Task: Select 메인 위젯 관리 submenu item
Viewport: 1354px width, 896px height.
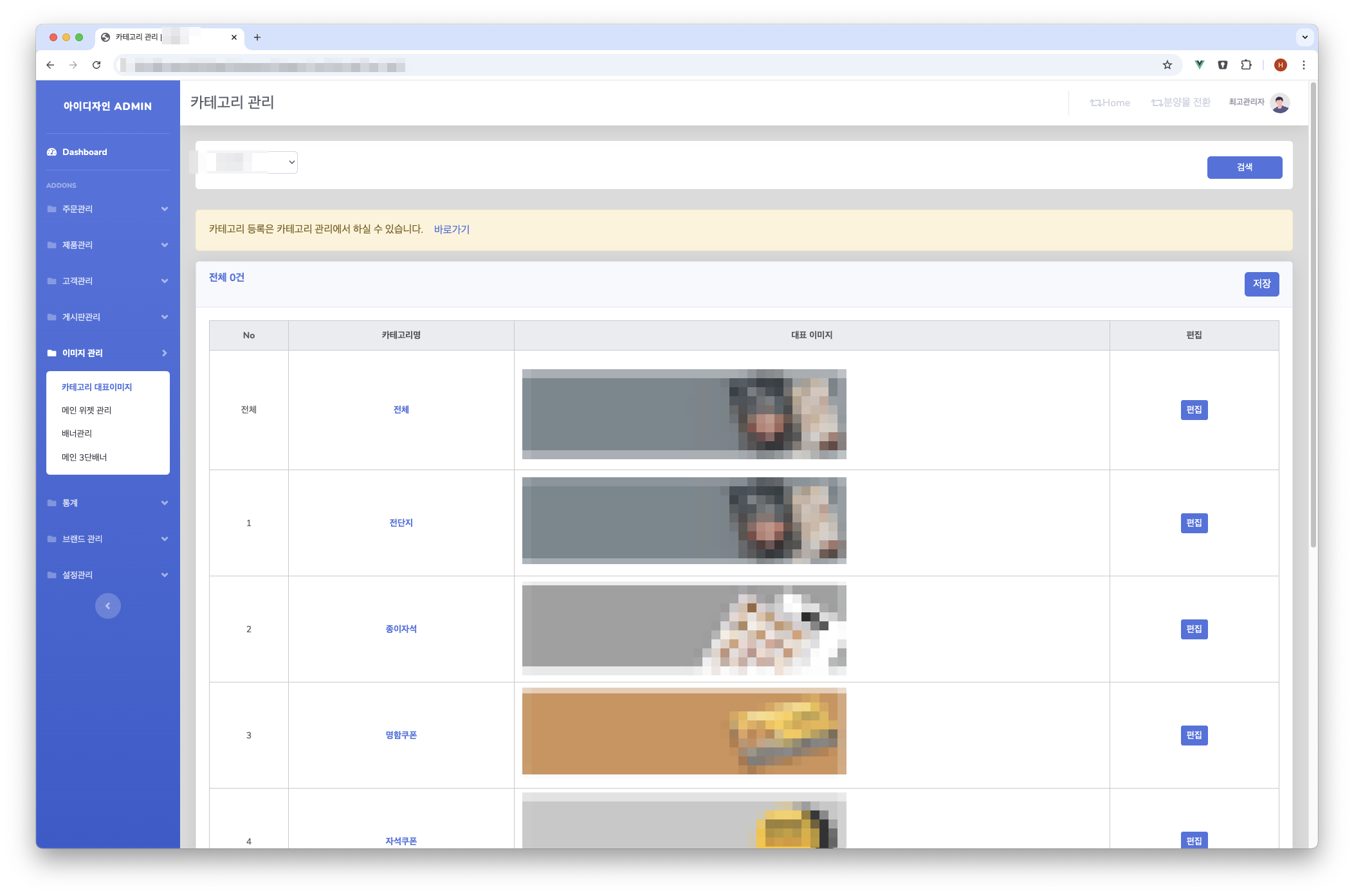Action: (x=86, y=410)
